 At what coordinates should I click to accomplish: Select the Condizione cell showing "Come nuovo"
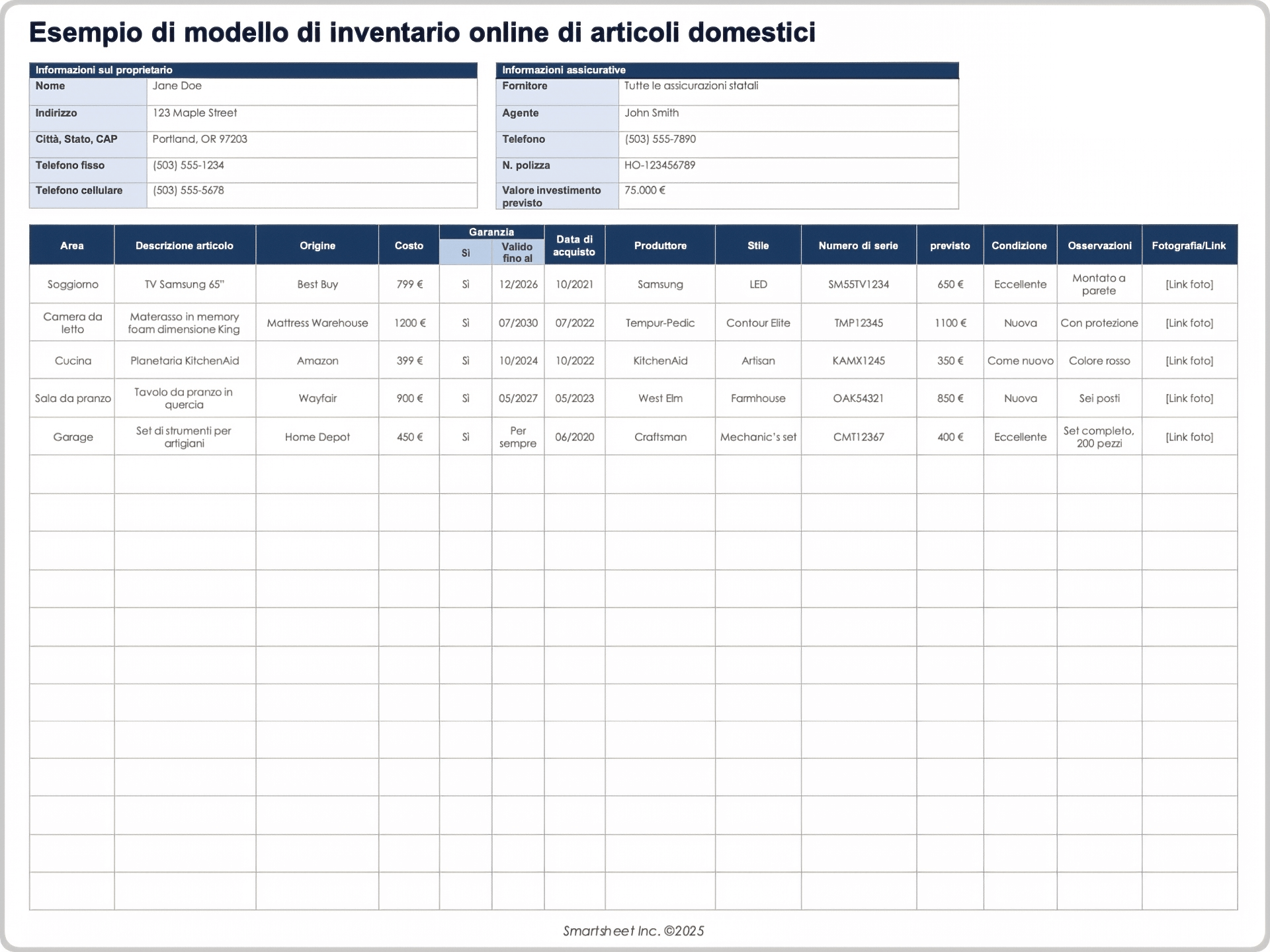1020,360
